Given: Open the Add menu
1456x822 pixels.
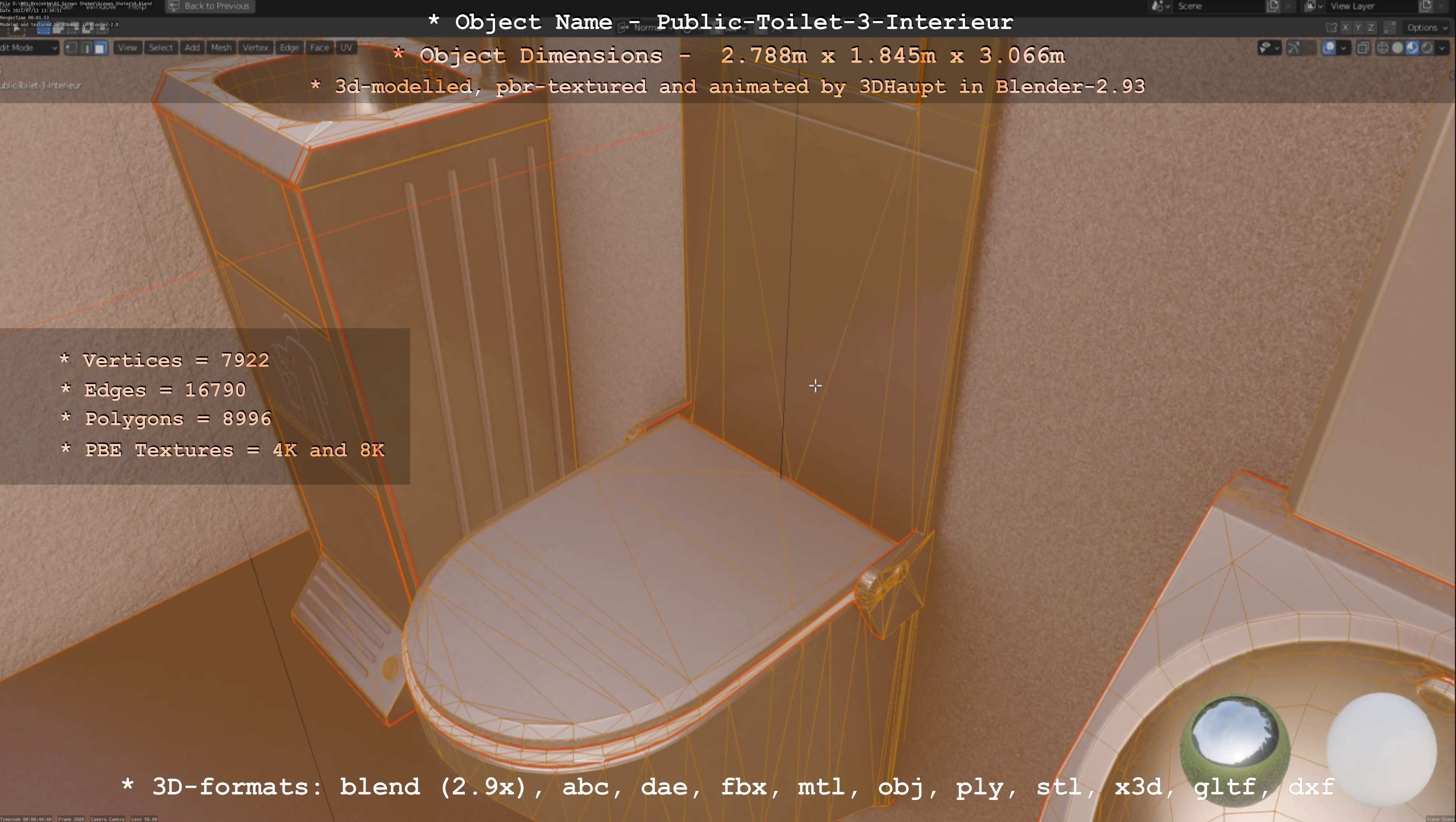Looking at the screenshot, I should [192, 48].
